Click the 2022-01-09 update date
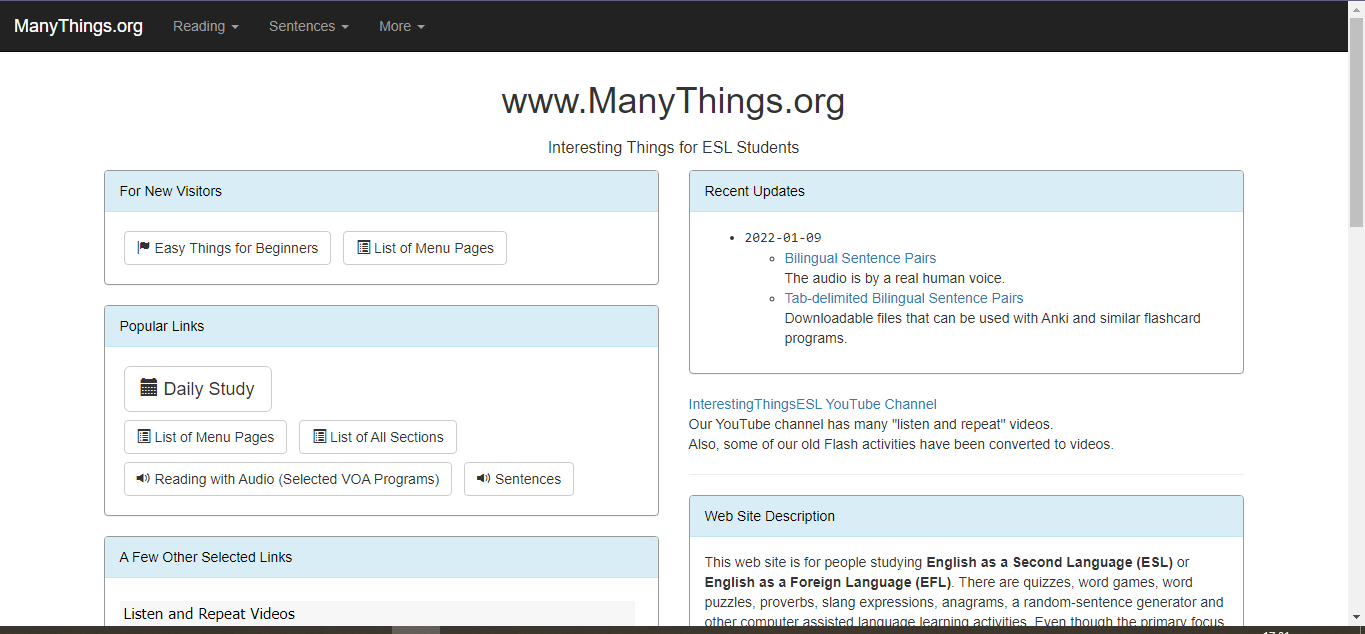The image size is (1365, 634). tap(783, 238)
